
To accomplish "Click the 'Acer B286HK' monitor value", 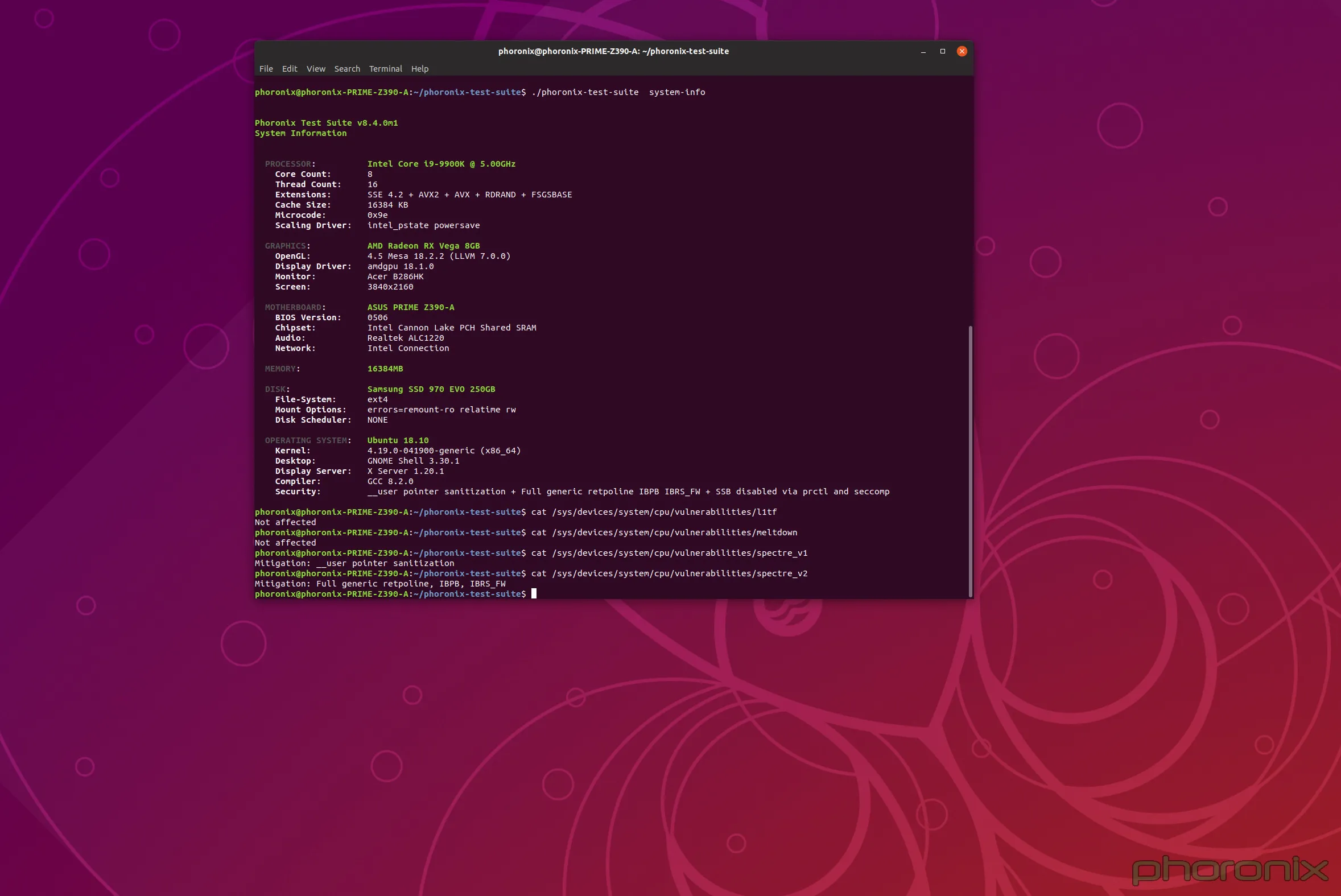I will coord(395,276).
